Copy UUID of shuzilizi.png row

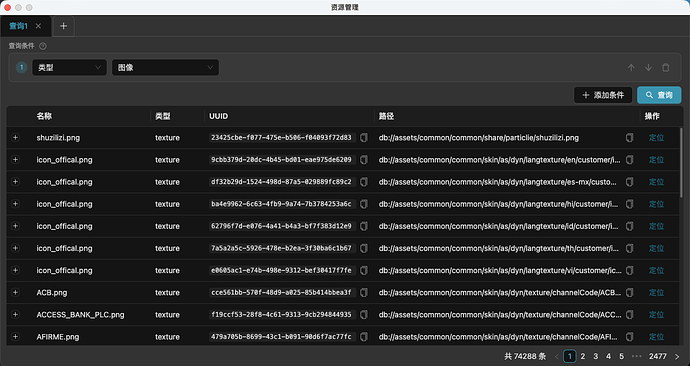pos(364,138)
